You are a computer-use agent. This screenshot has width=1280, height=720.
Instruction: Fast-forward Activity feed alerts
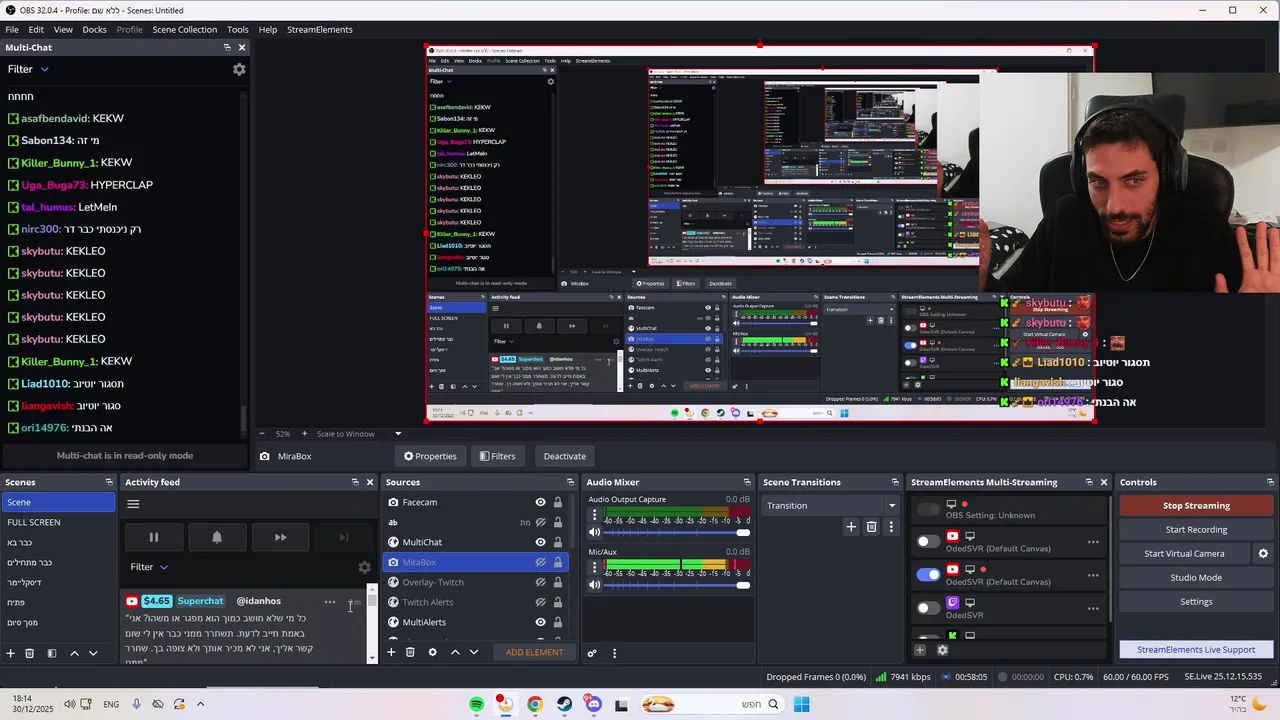[x=280, y=537]
